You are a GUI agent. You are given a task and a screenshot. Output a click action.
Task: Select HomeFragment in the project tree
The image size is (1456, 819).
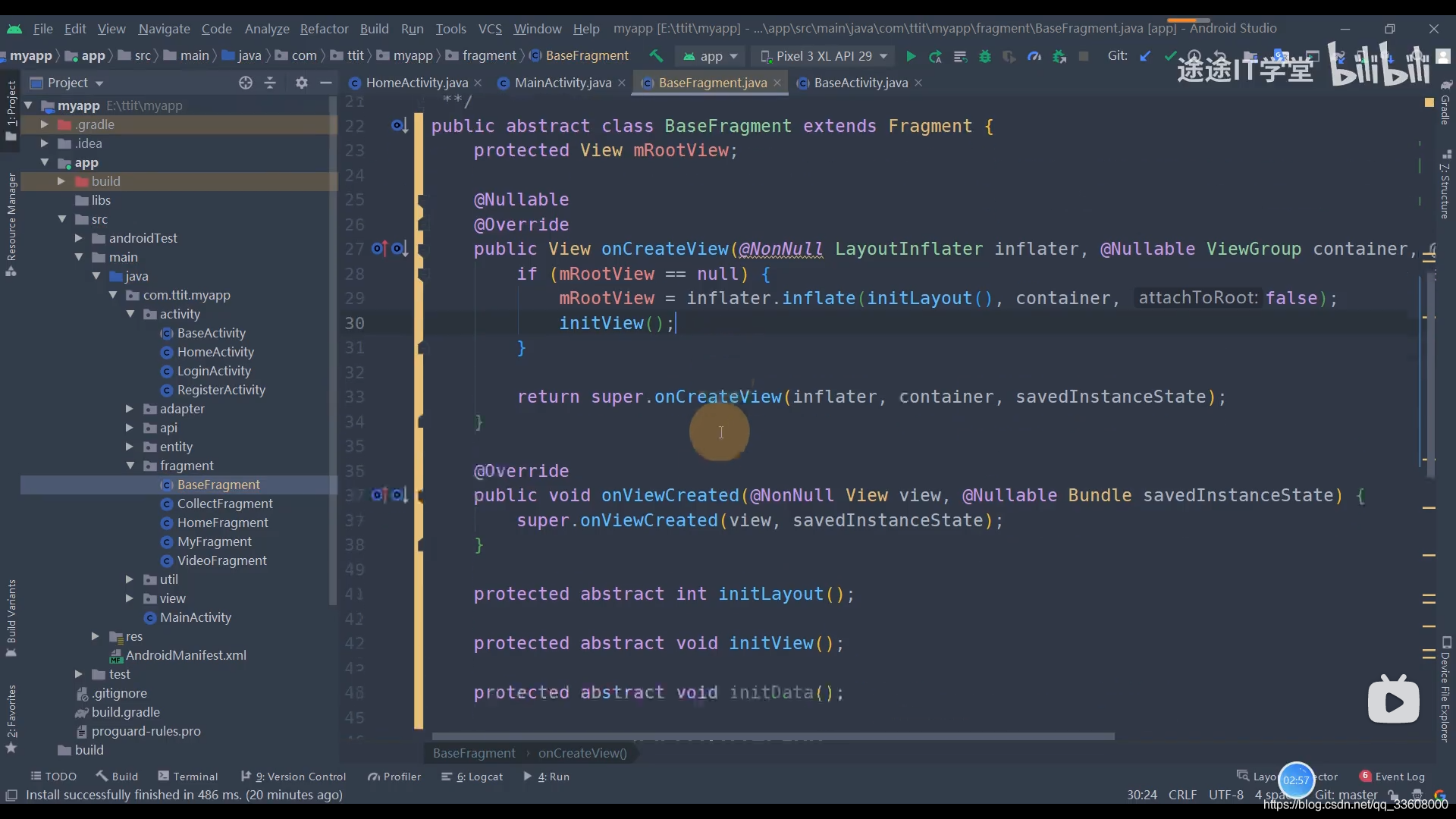[x=222, y=522]
